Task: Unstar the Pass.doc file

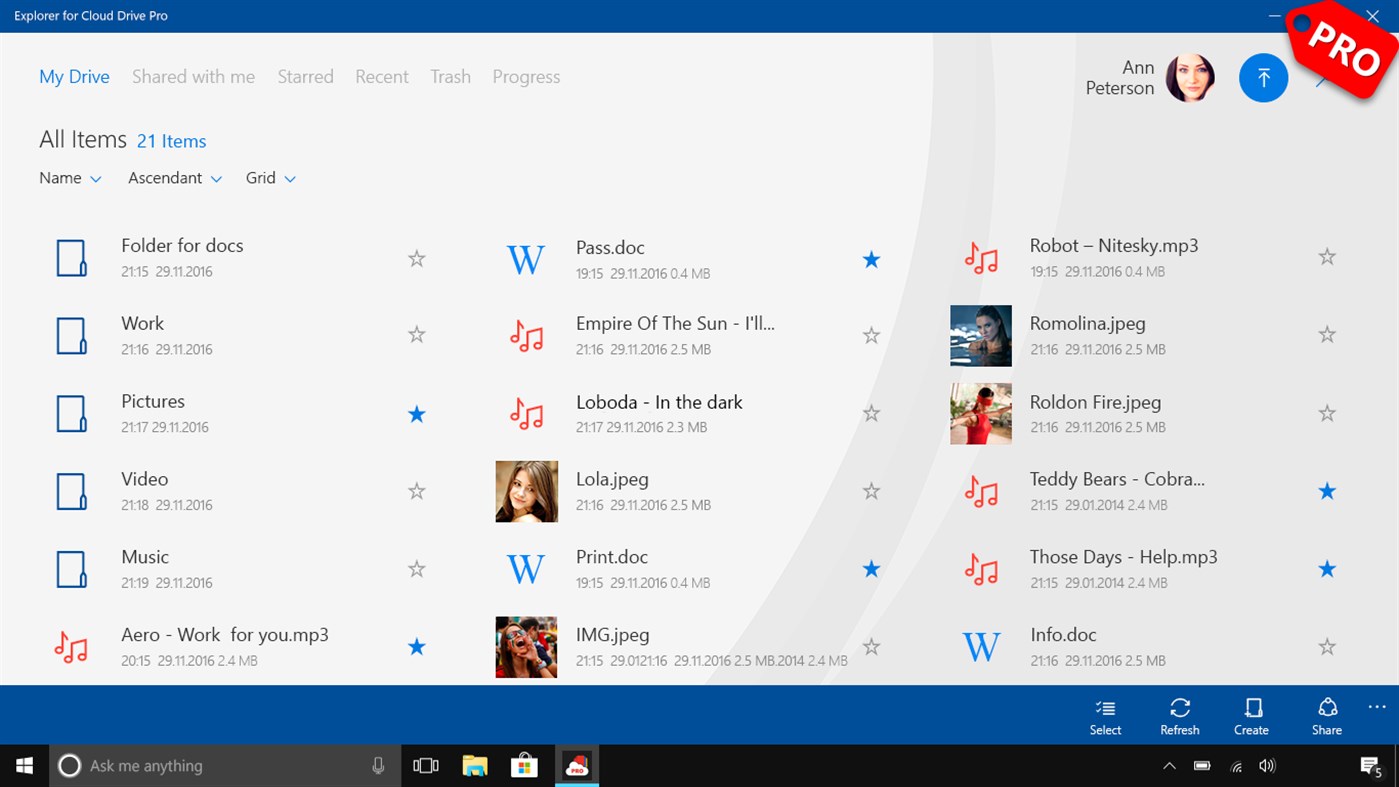Action: (x=871, y=258)
